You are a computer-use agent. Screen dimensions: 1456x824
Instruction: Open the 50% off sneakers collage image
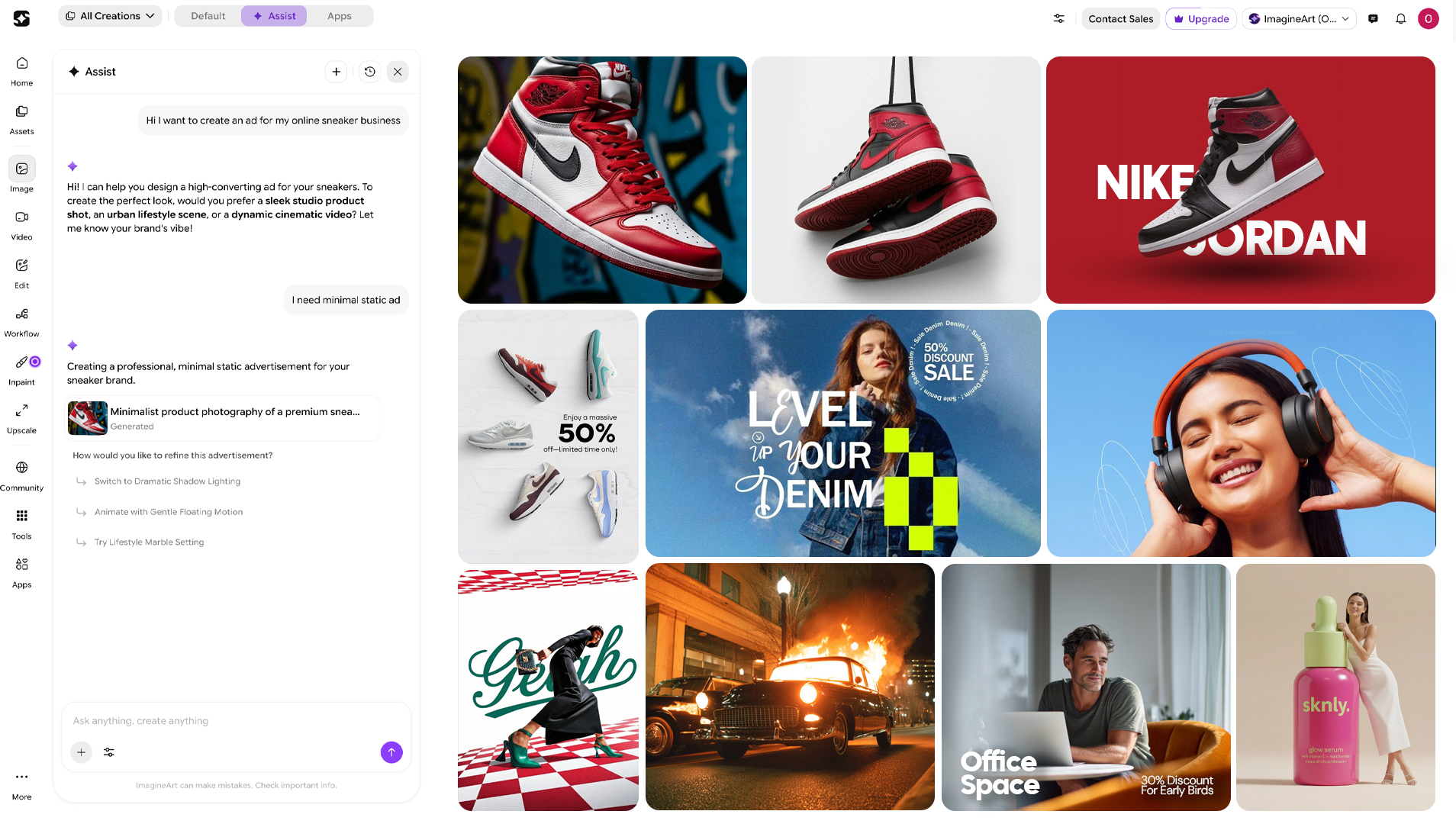[x=548, y=436]
